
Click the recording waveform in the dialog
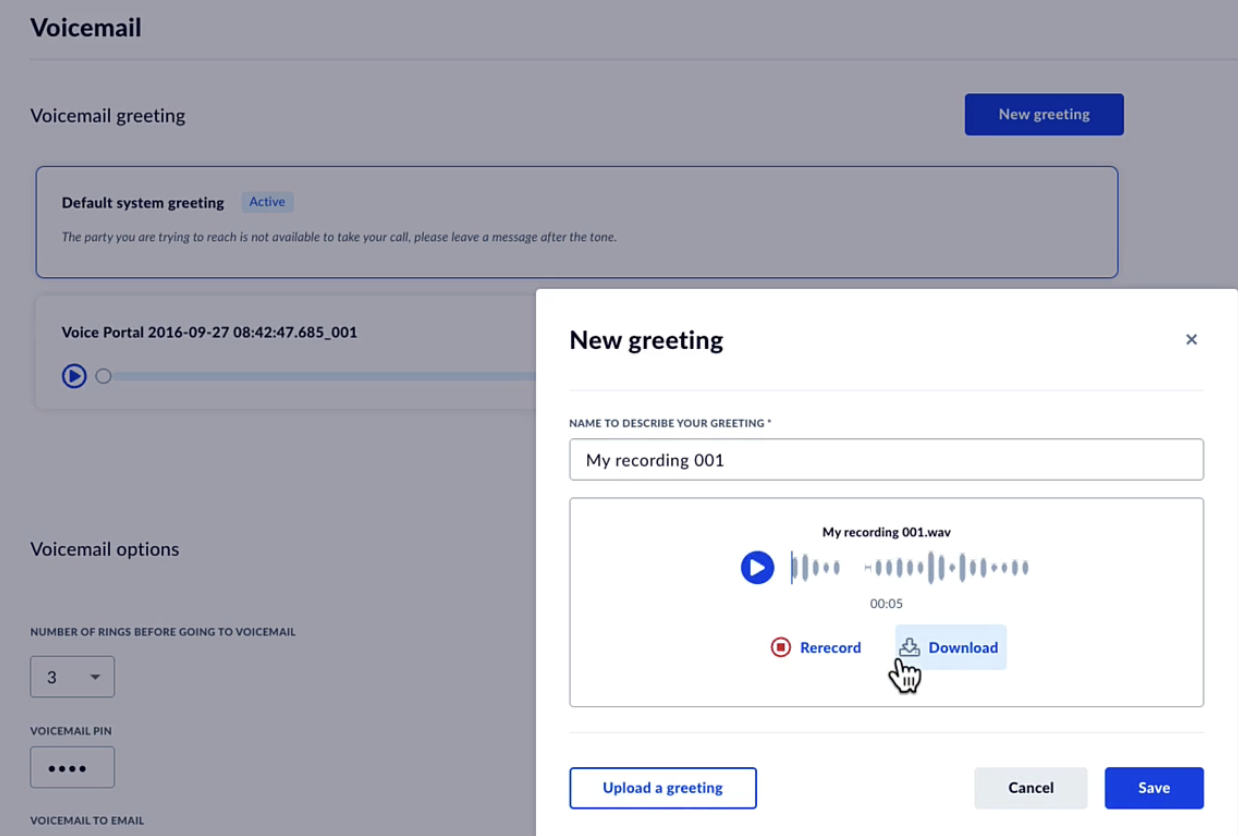click(x=910, y=568)
